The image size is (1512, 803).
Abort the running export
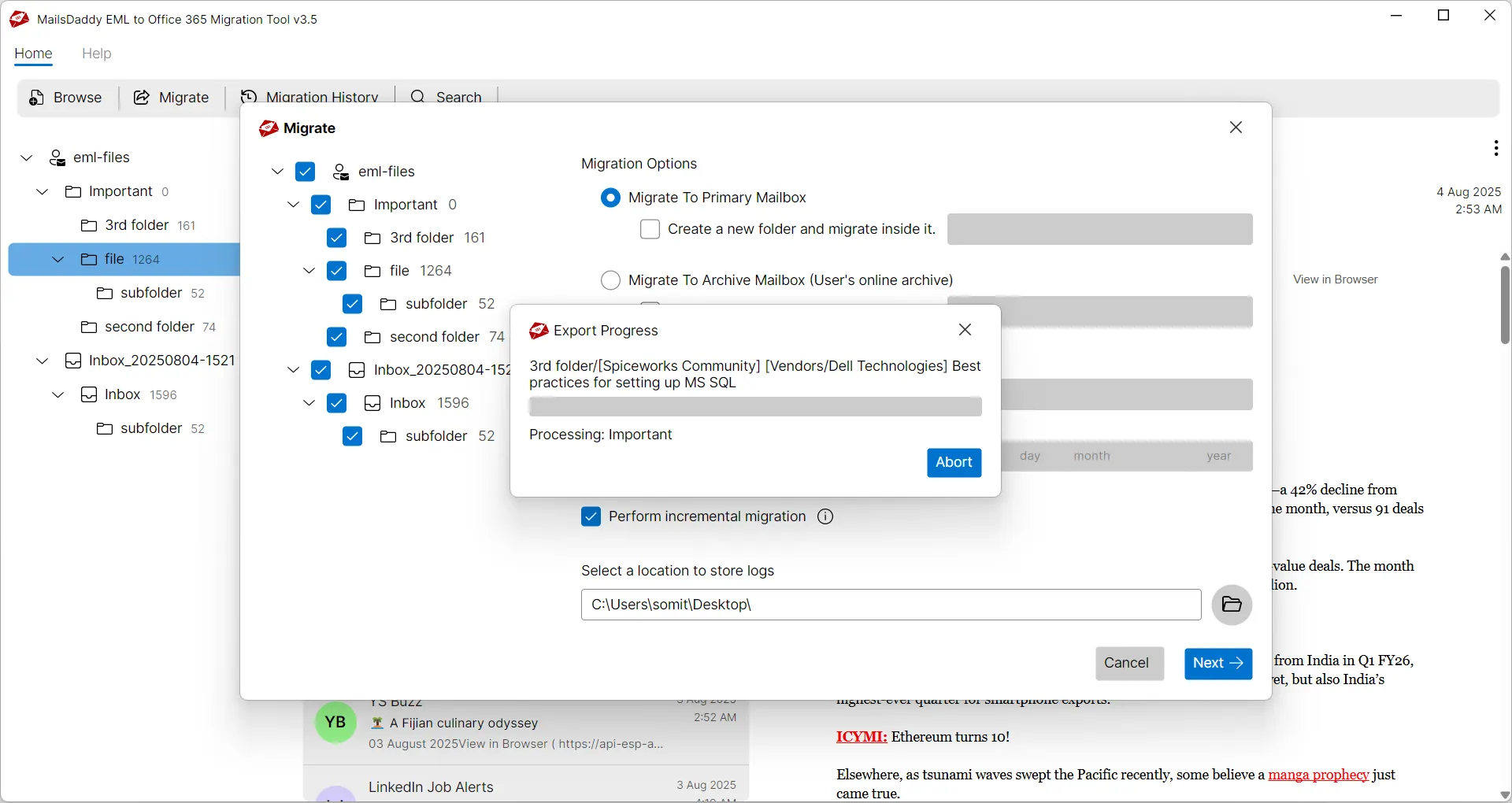(954, 463)
